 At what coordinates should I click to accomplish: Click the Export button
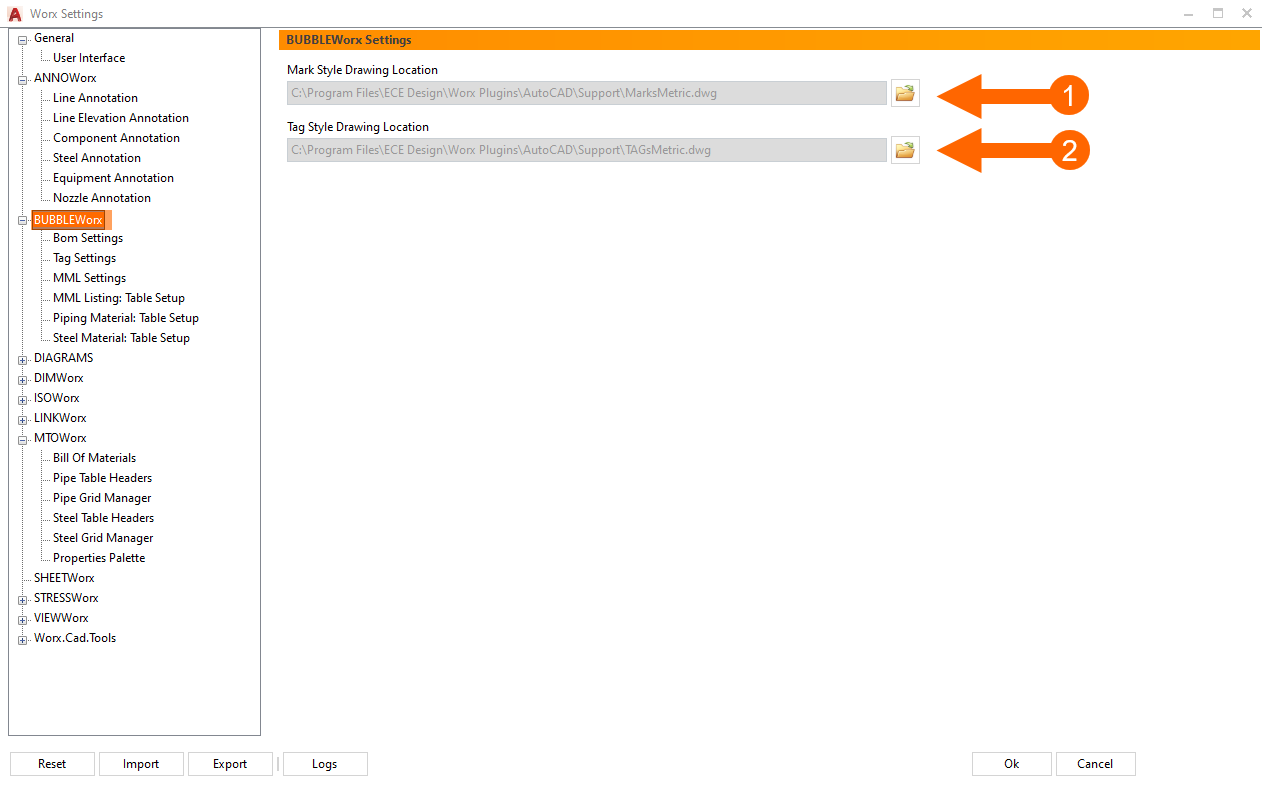click(230, 764)
